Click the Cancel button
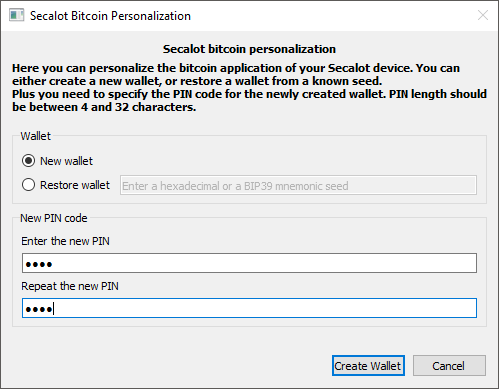 pos(449,366)
